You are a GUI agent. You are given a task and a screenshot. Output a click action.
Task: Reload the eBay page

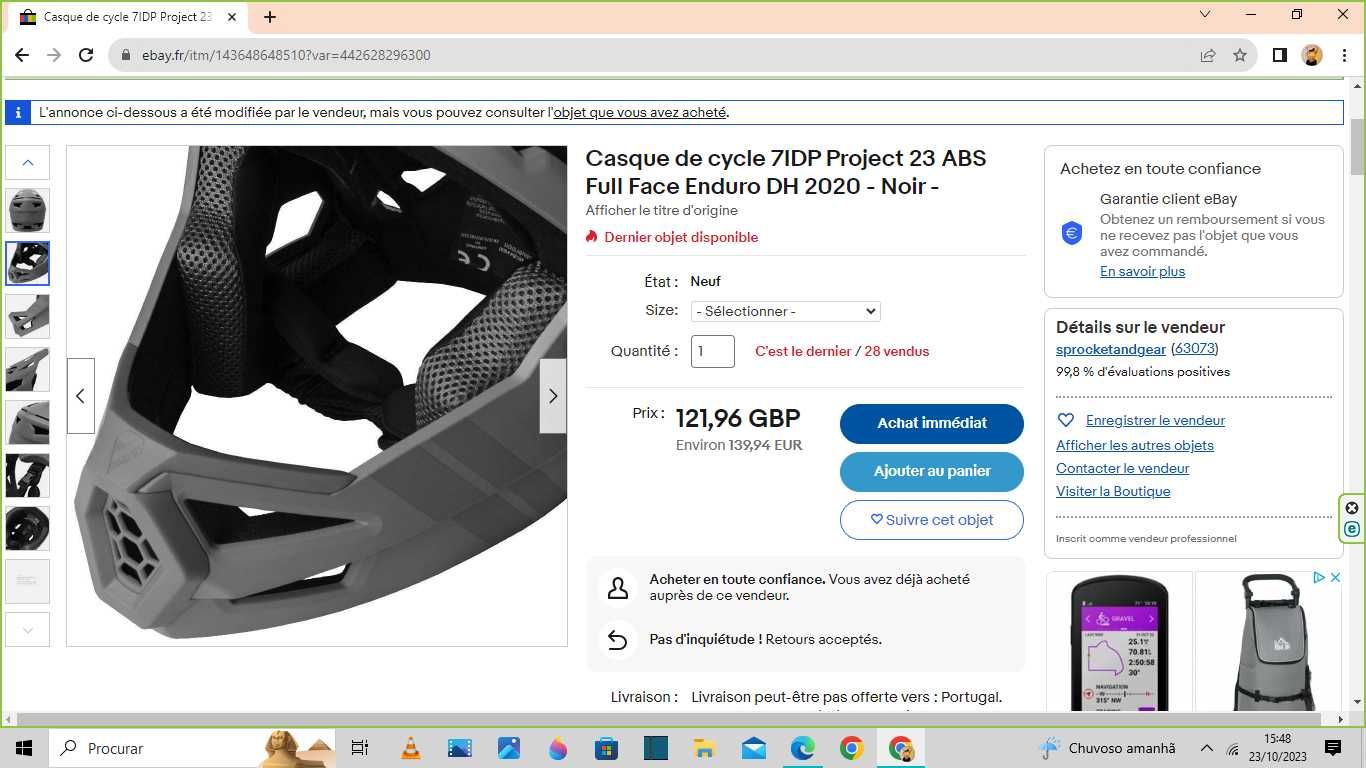[x=86, y=55]
